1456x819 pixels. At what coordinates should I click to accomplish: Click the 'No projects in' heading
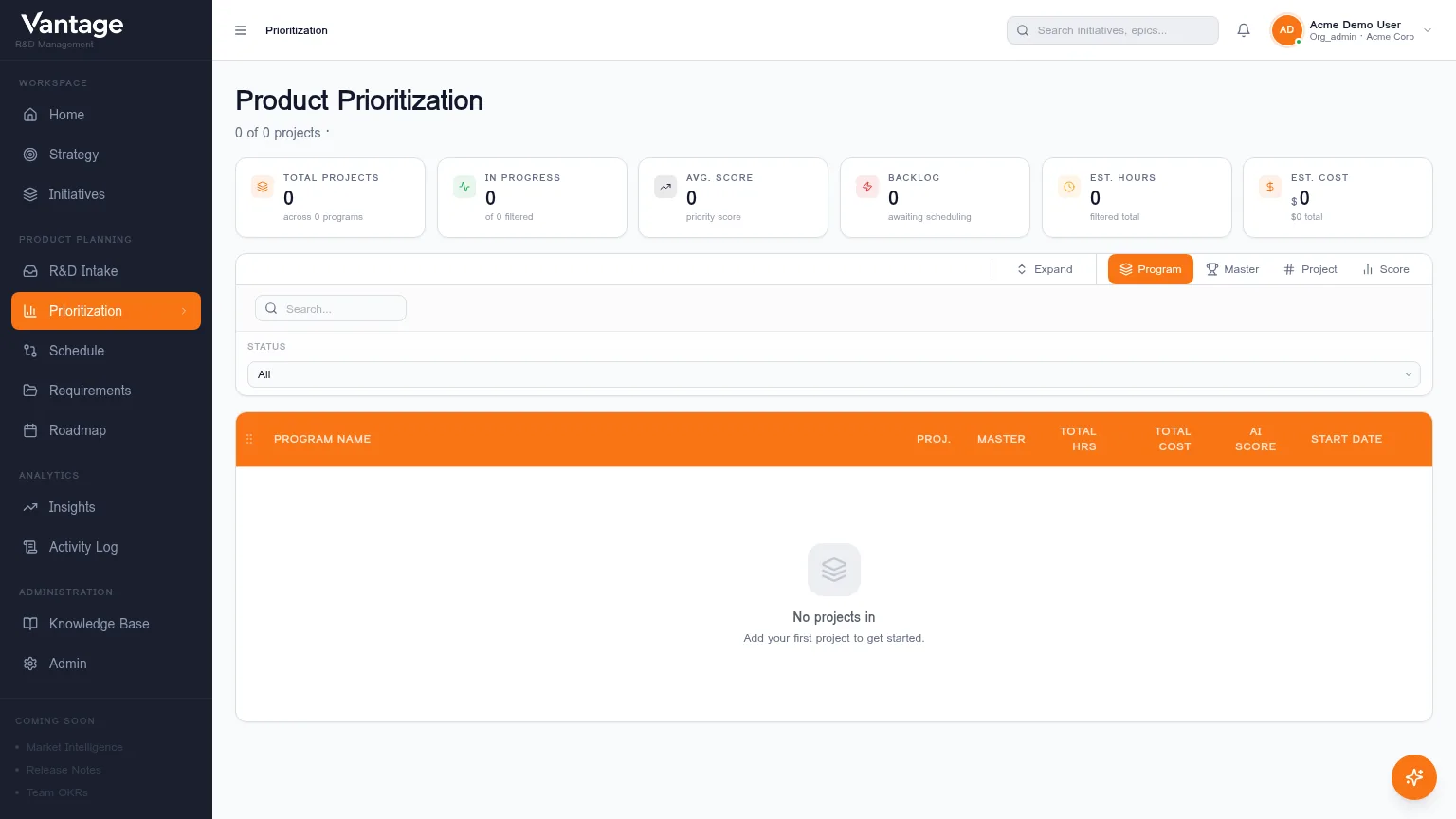coord(834,617)
